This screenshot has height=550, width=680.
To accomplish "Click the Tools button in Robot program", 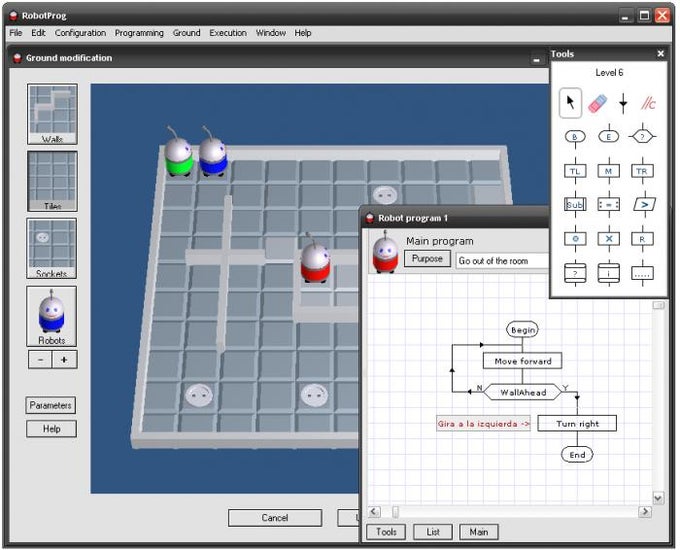I will tap(386, 532).
